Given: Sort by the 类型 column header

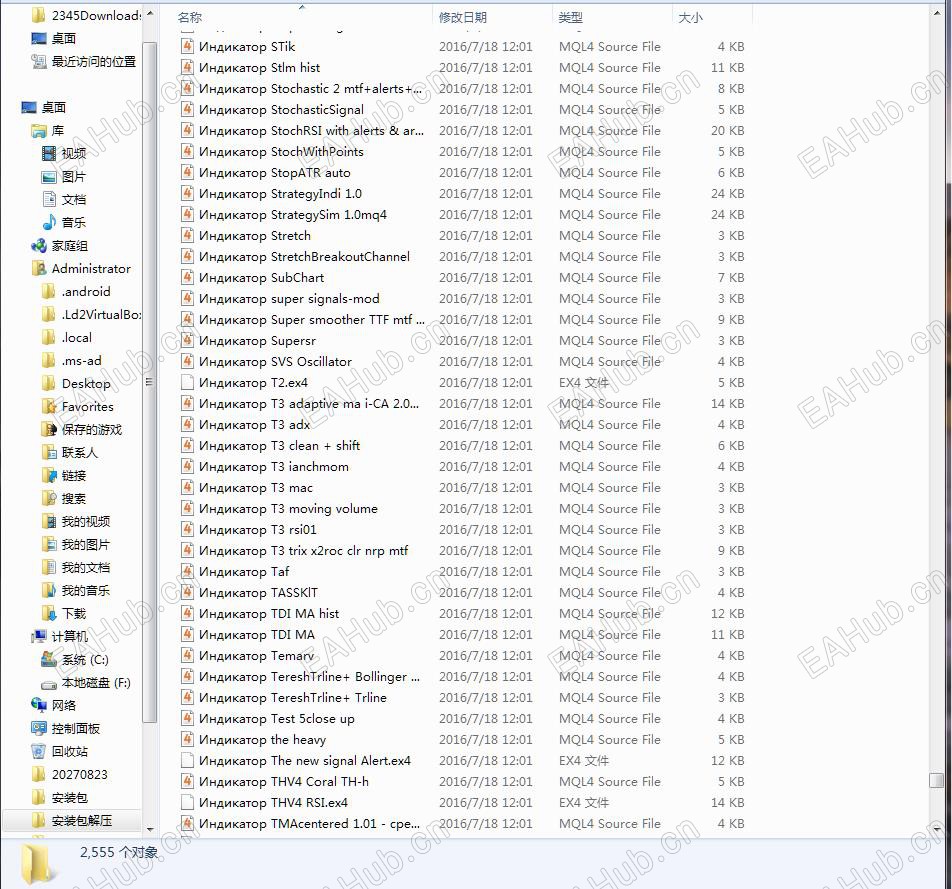Looking at the screenshot, I should coord(571,18).
